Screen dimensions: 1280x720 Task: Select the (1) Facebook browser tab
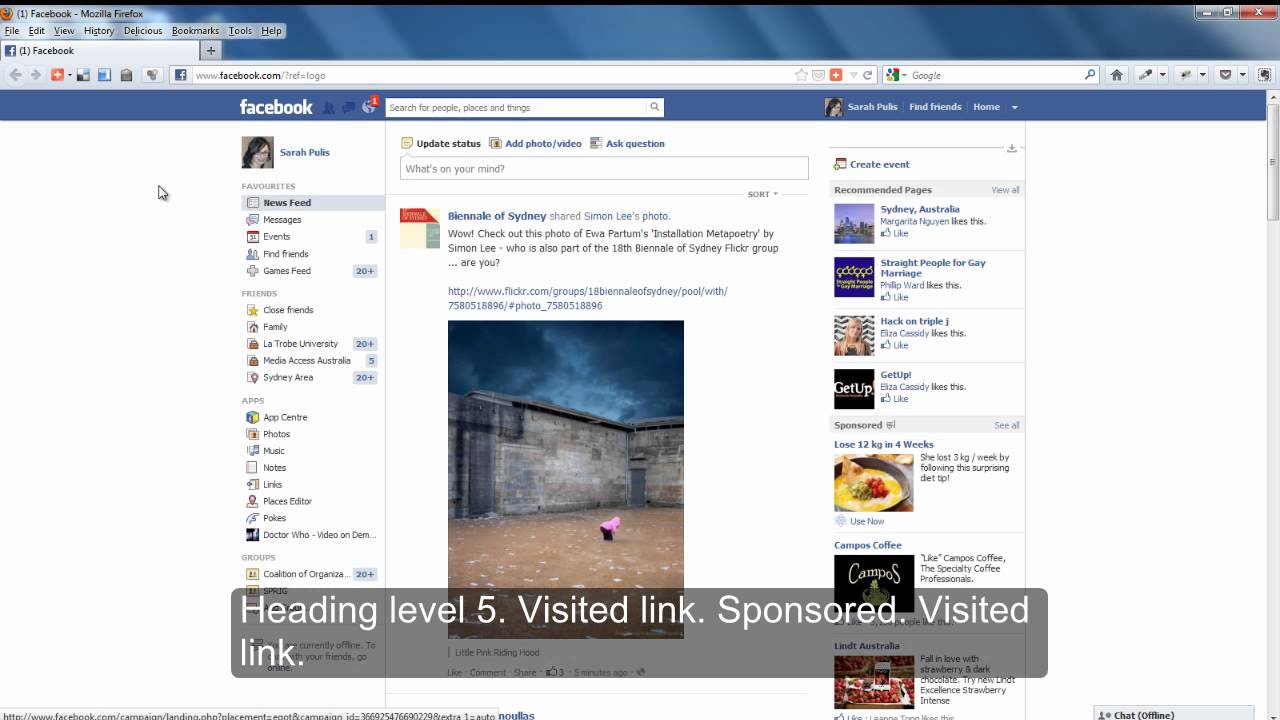click(100, 51)
